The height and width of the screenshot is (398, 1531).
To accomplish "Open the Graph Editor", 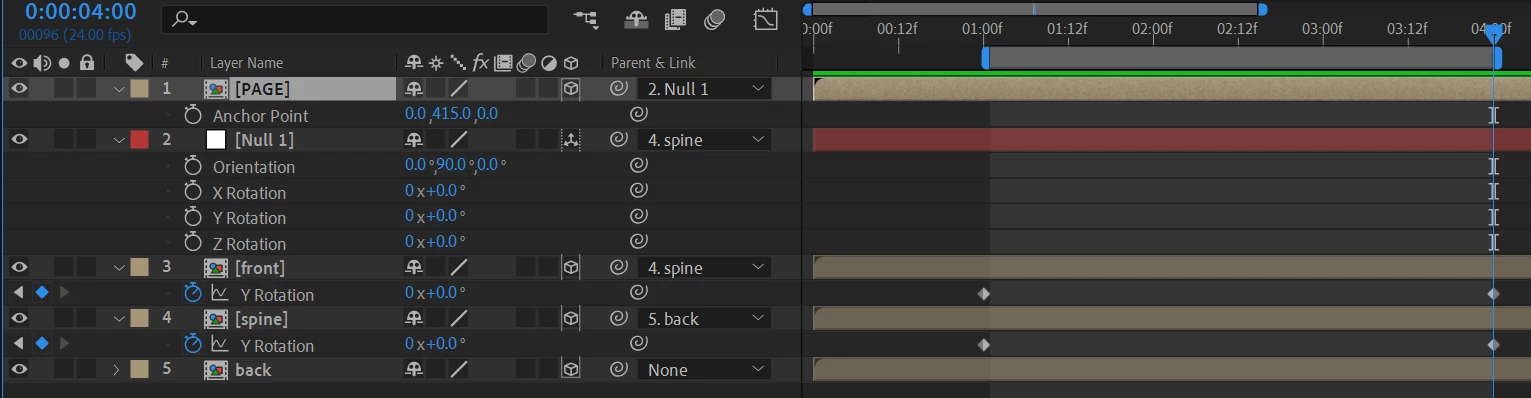I will (x=765, y=19).
